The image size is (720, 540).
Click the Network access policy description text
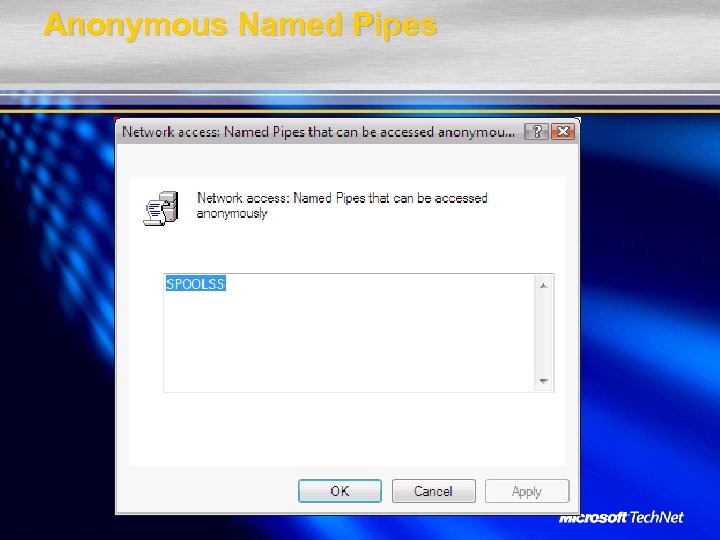342,205
